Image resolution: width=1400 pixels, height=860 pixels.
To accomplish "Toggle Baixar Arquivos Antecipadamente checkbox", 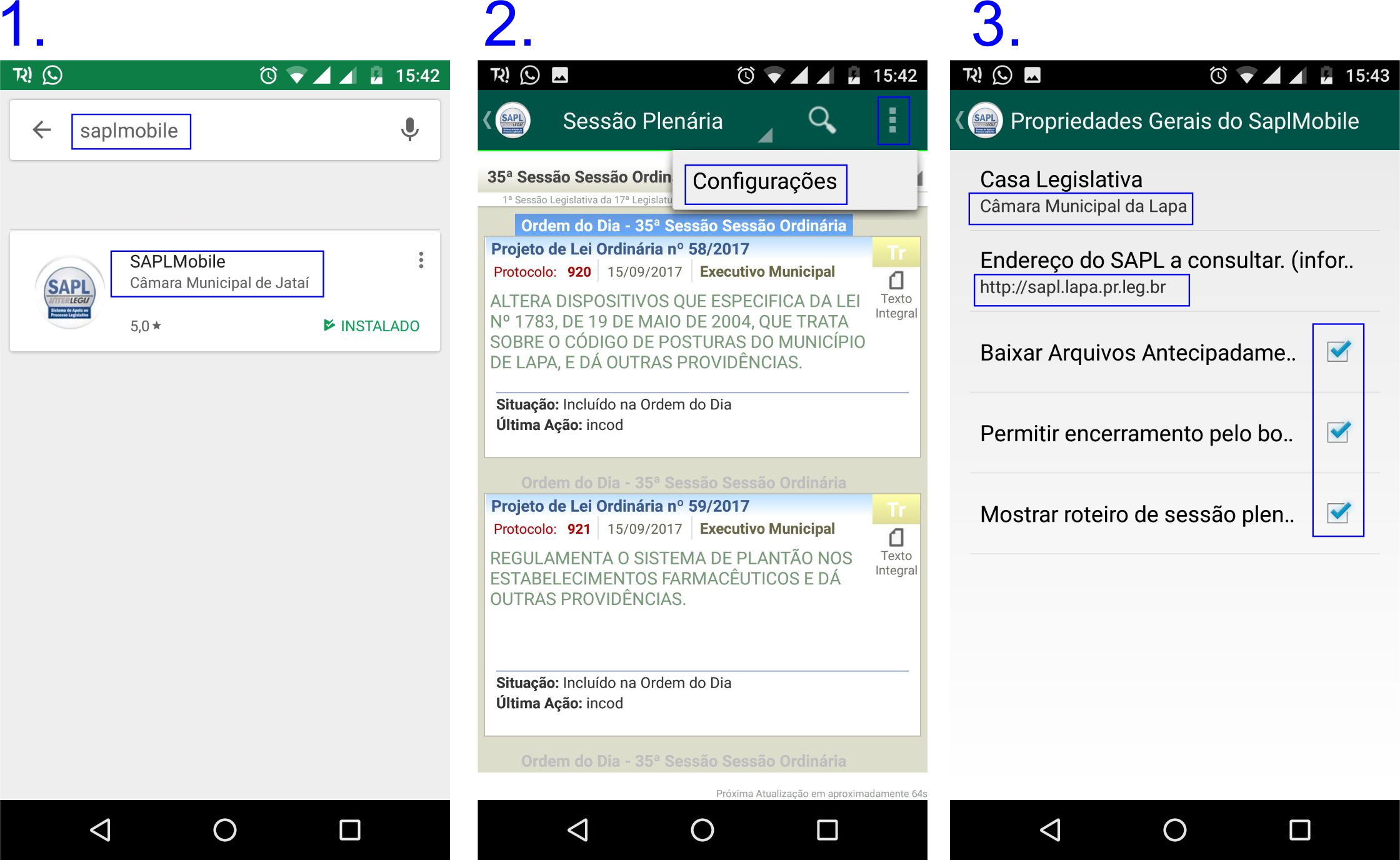I will tap(1338, 352).
